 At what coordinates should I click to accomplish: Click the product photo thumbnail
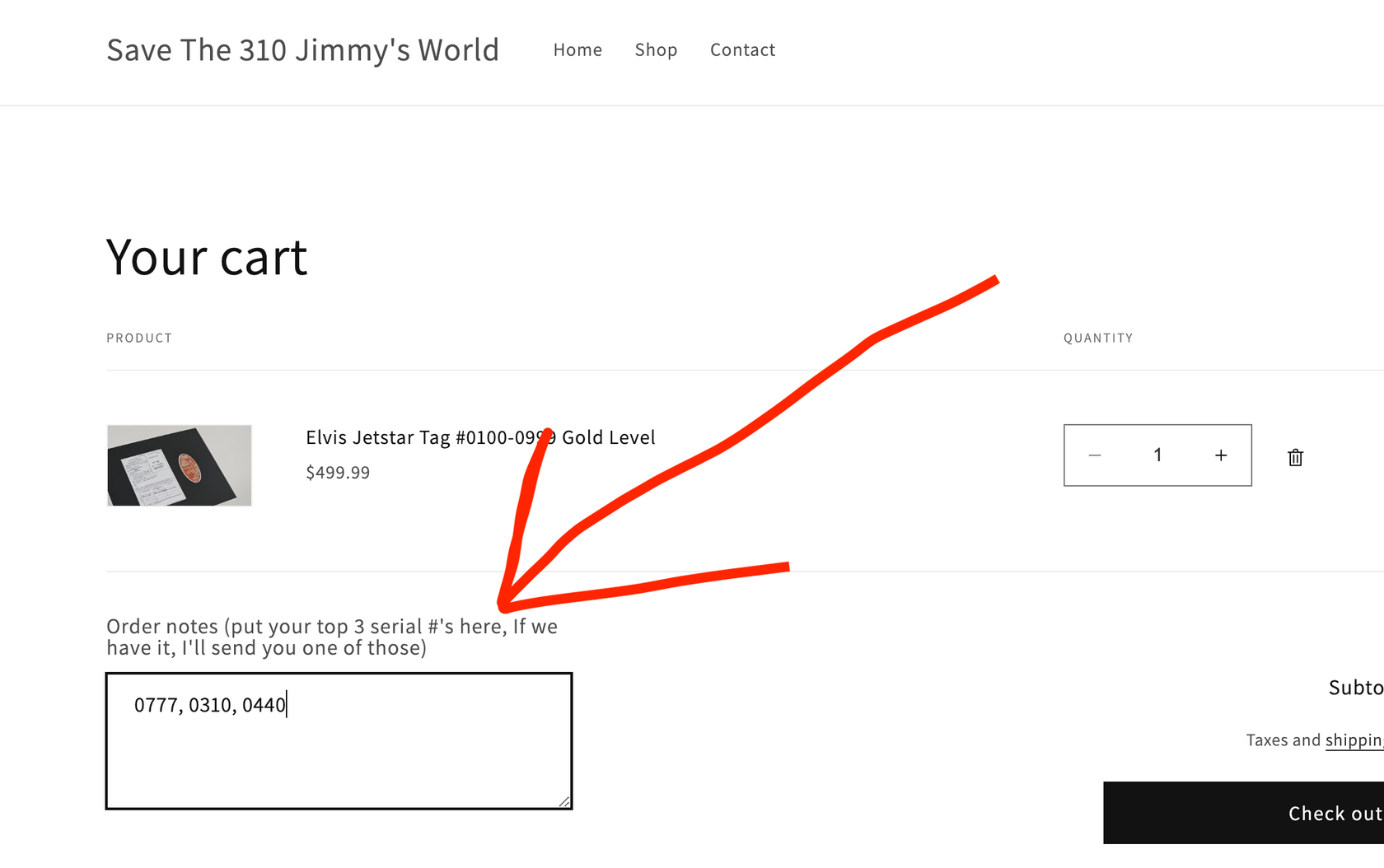click(x=179, y=464)
